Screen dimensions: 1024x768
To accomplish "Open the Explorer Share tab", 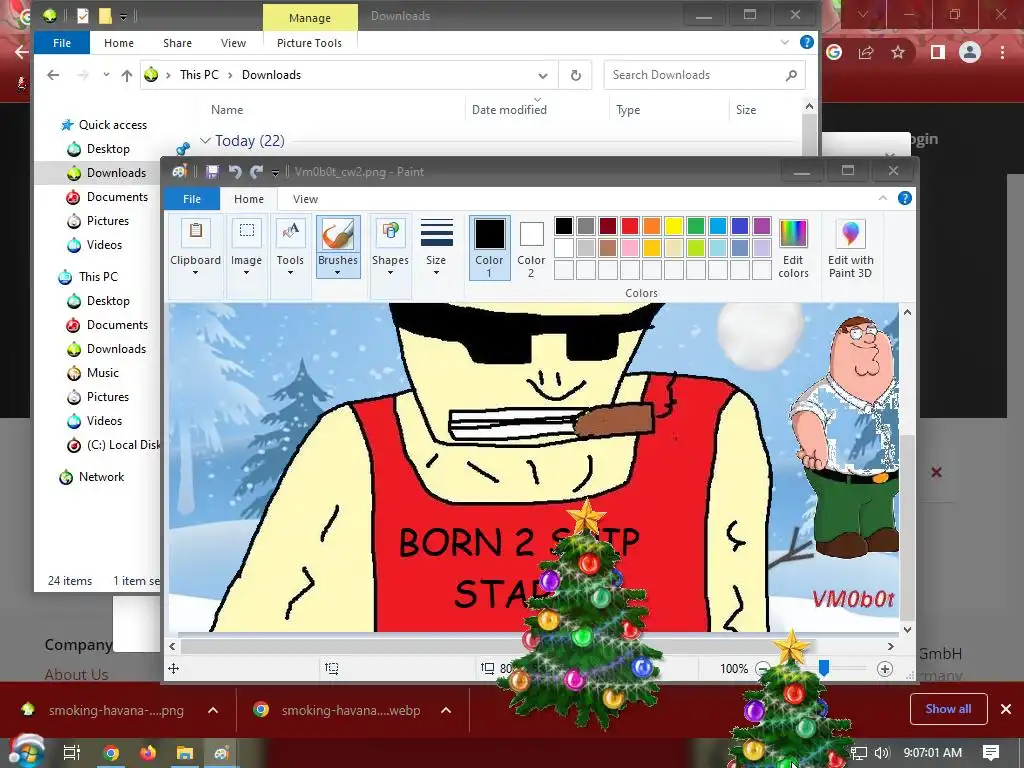I will [x=177, y=42].
